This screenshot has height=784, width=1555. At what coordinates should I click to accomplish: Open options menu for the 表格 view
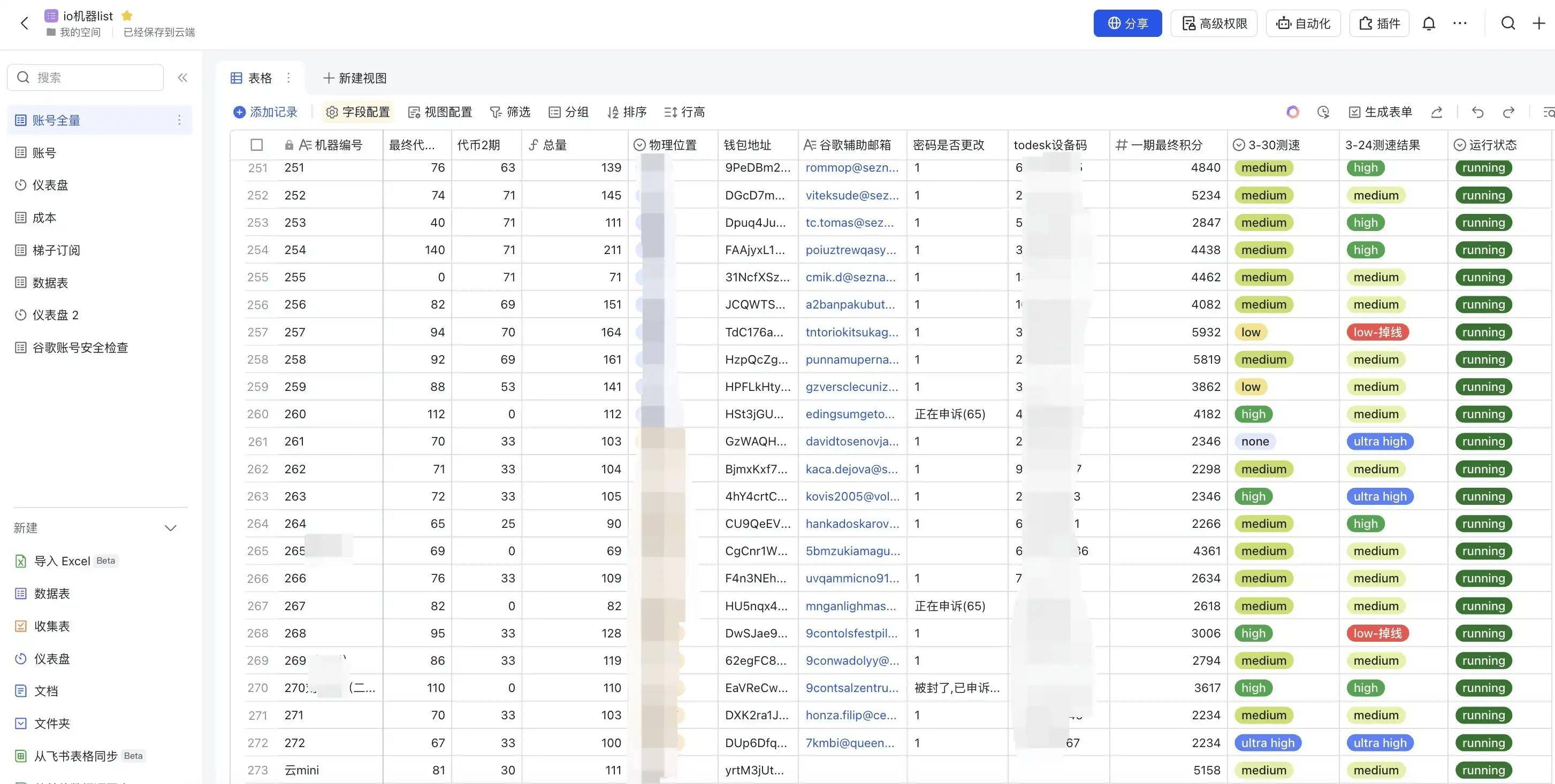coord(288,78)
